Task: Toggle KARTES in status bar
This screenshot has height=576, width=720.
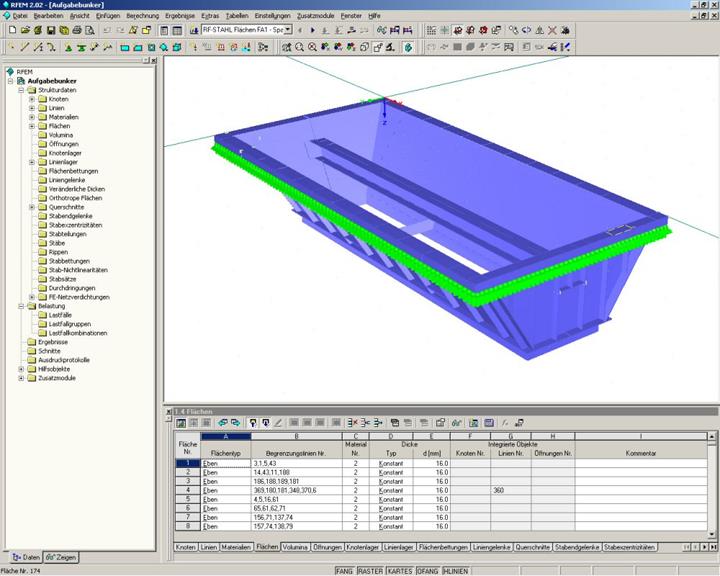Action: (399, 571)
